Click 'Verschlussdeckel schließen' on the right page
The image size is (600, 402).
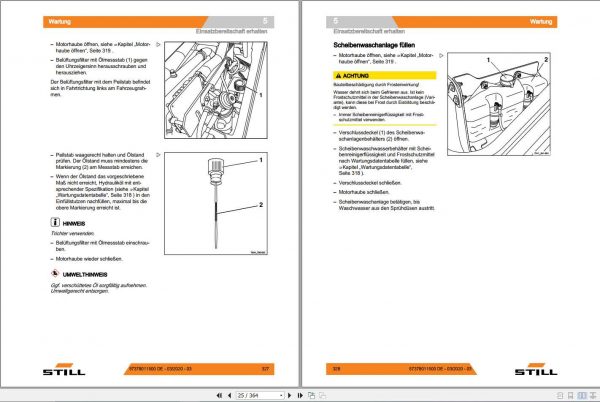pyautogui.click(x=370, y=183)
